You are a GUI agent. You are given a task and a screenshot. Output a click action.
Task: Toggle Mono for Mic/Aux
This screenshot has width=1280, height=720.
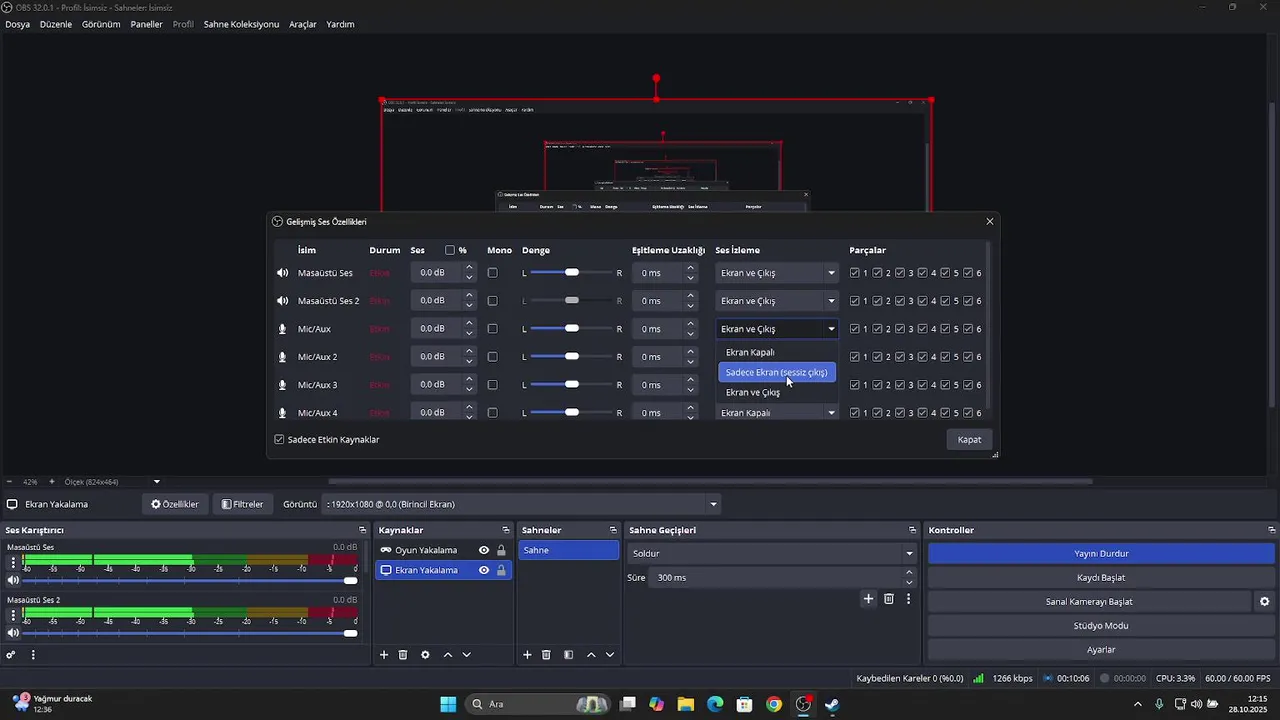[x=492, y=329]
